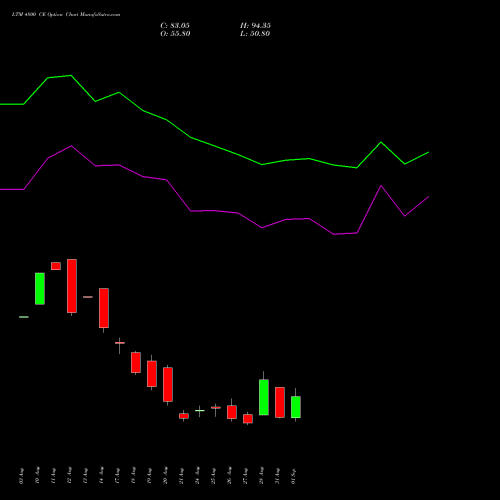The image size is (500, 500).
Task: Click the 26 Aug date label
Action: tap(230, 476)
